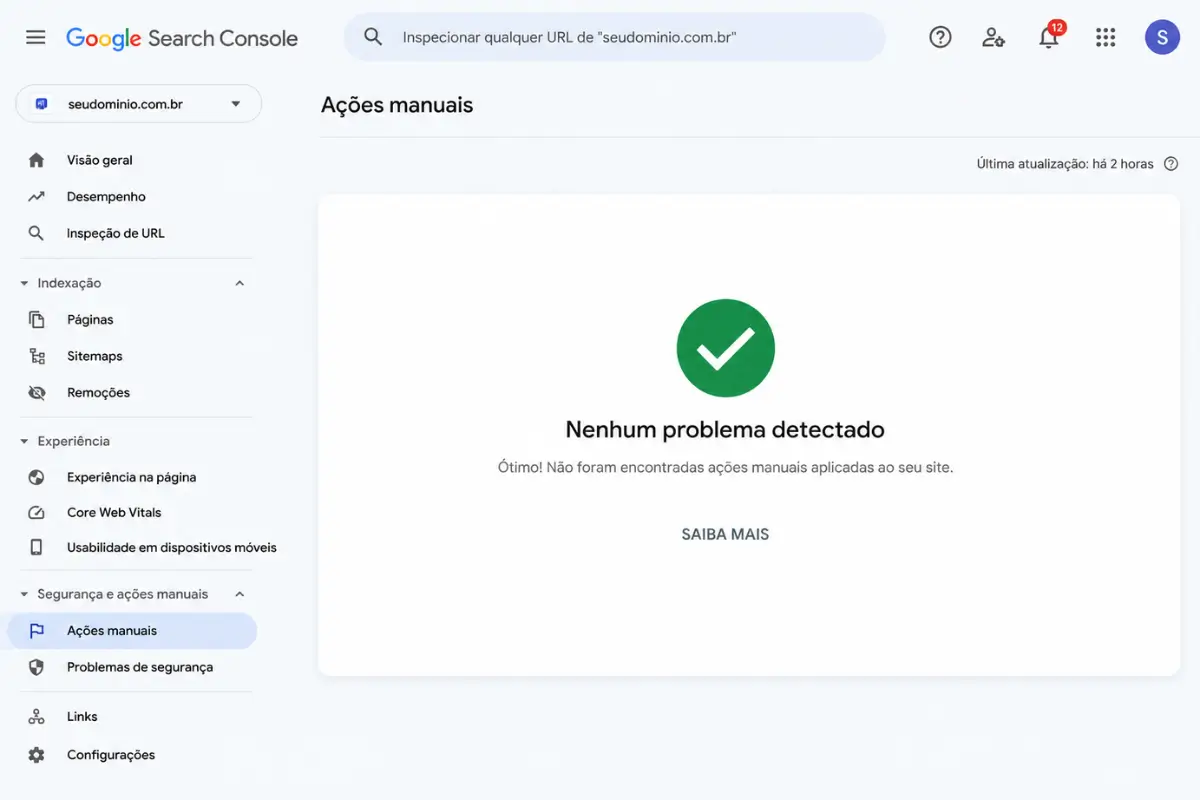This screenshot has width=1200, height=800.
Task: Click the Nenhum problema detectado heading
Action: [725, 429]
